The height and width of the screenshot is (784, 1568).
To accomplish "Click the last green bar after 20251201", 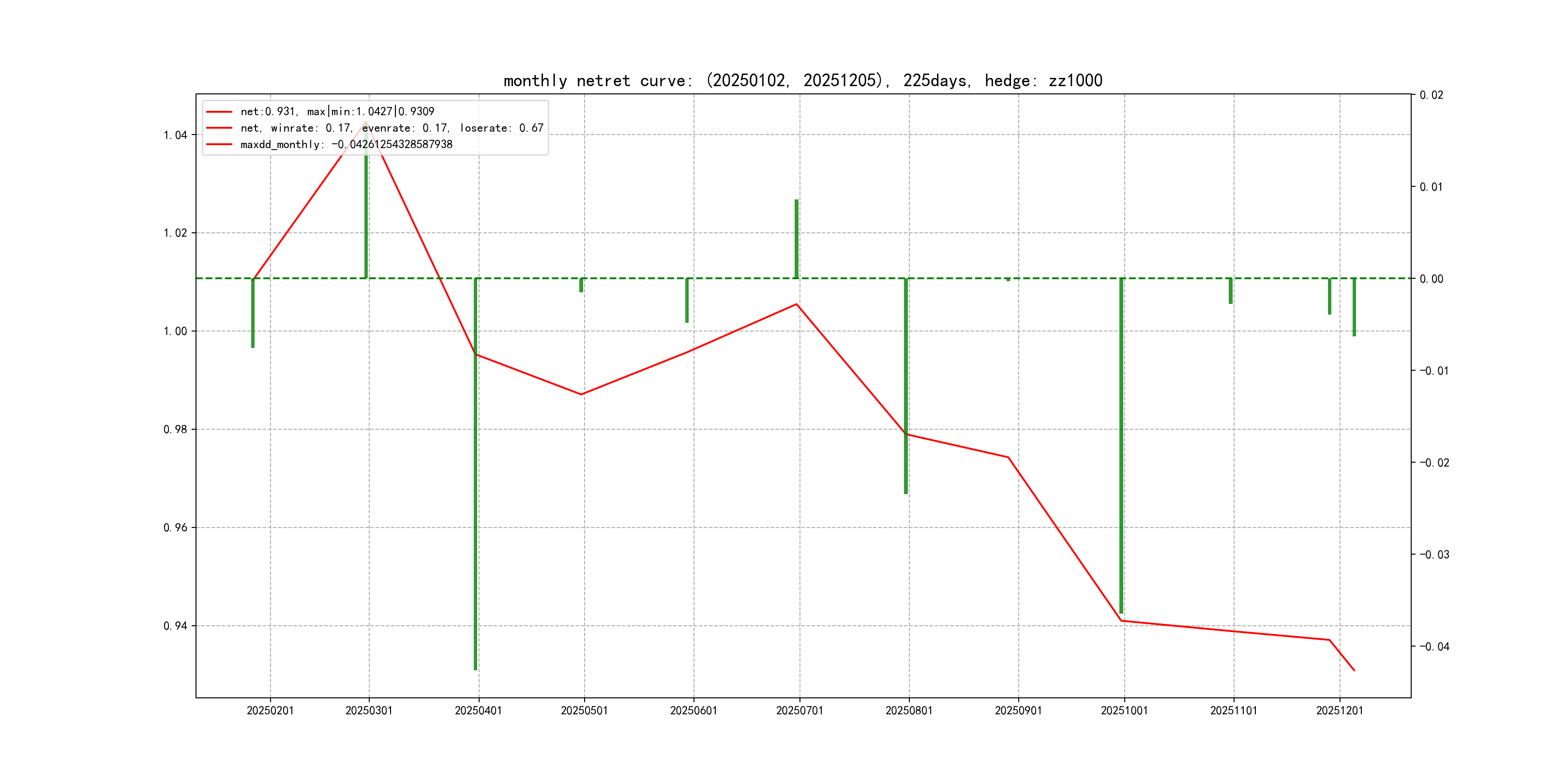I will click(1355, 307).
